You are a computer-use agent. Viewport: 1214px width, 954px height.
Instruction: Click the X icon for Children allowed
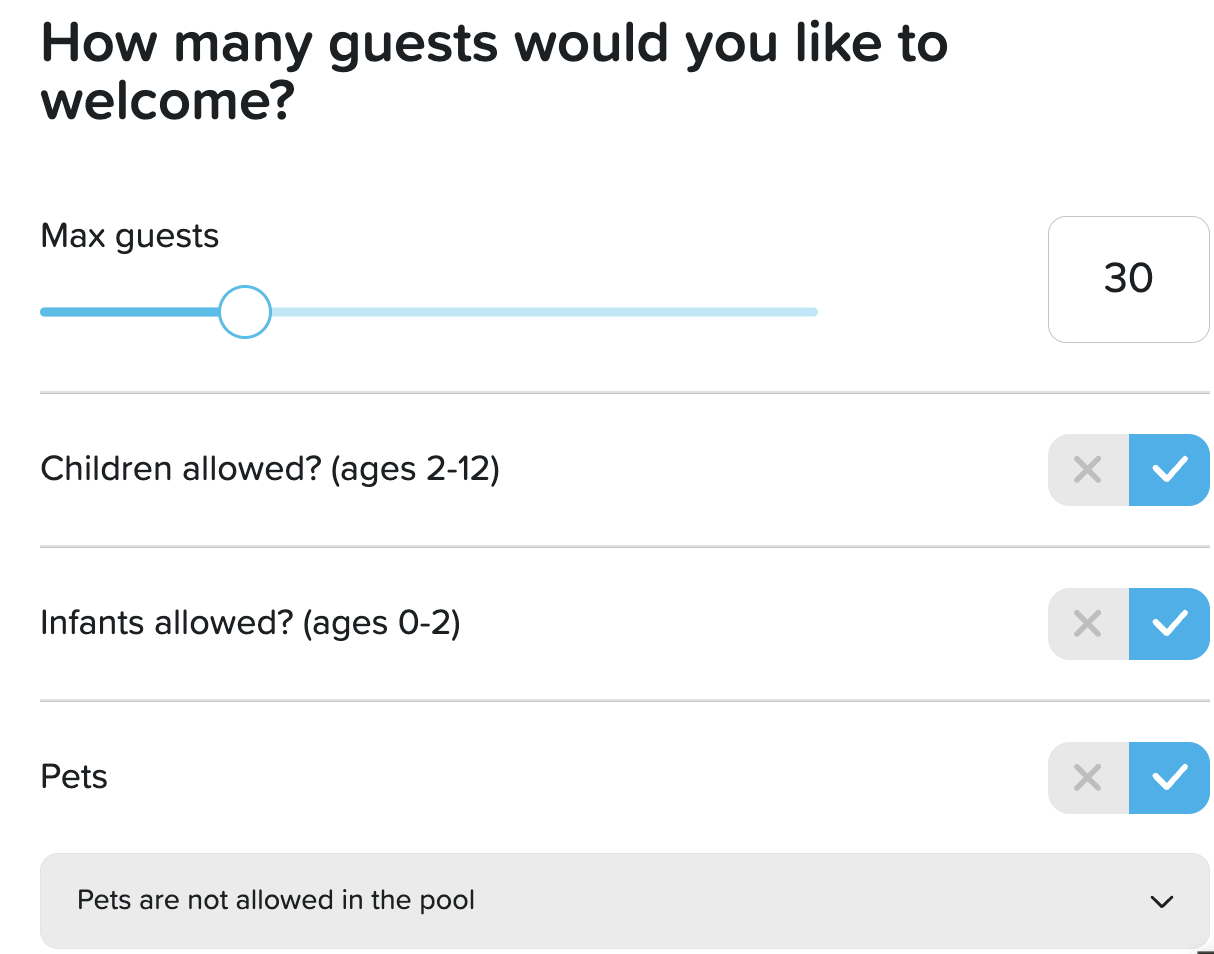pos(1087,469)
